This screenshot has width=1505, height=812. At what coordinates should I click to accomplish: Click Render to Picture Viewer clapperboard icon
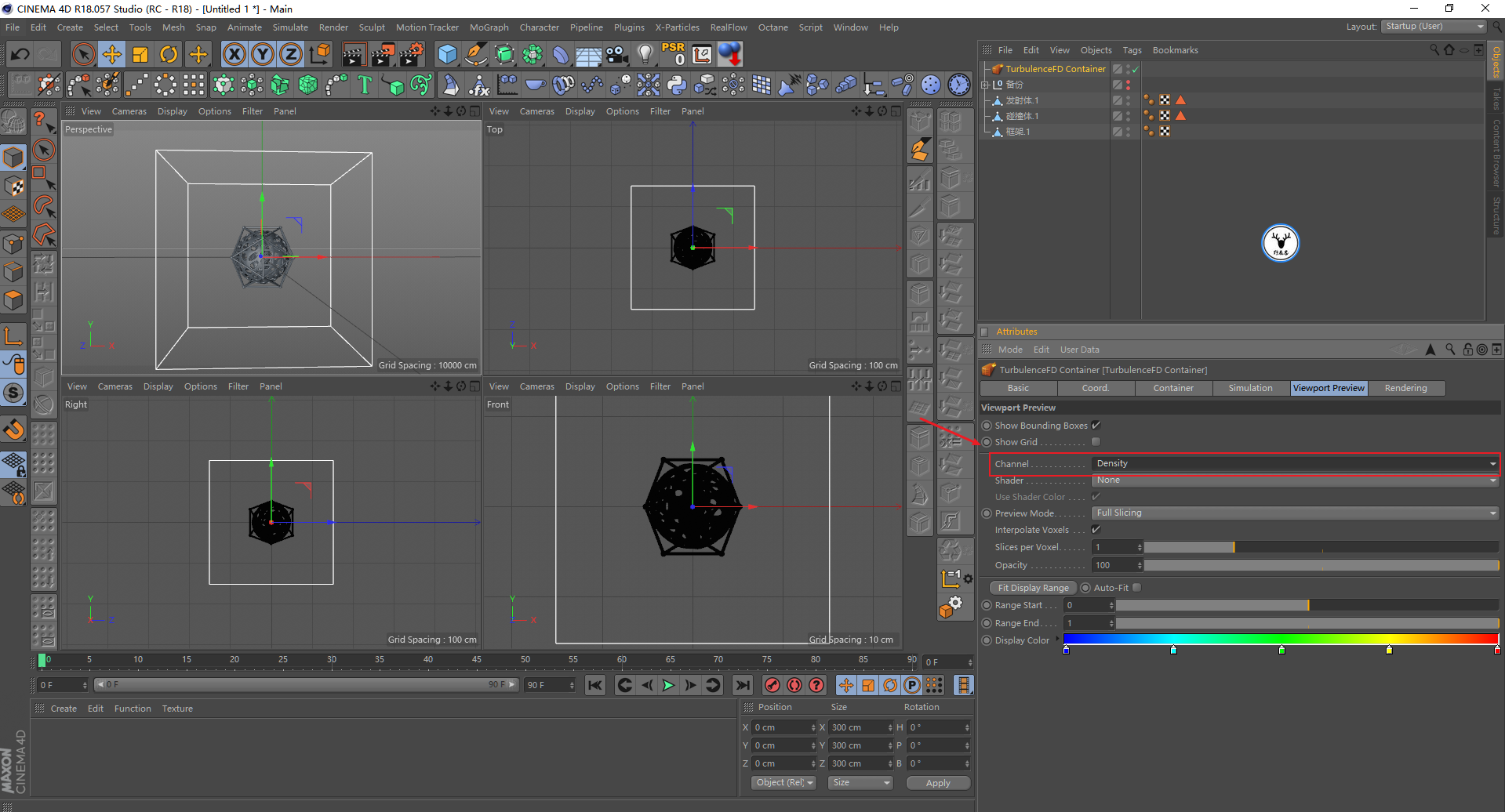pos(383,54)
